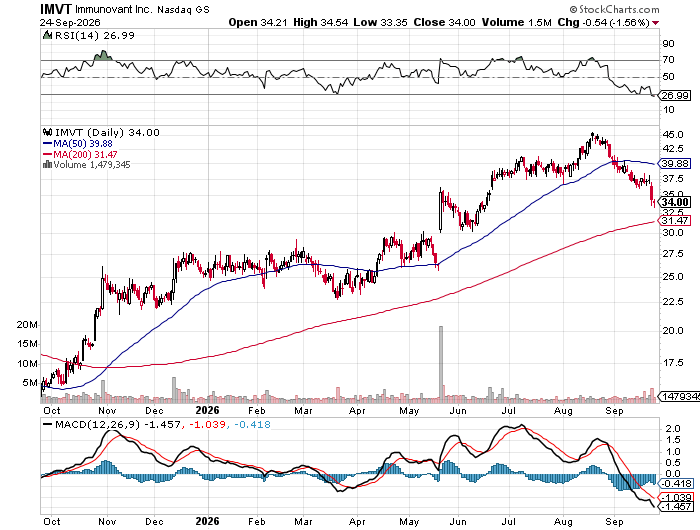Click the red down arrow after Chg percentage
700x530 pixels.
tap(655, 22)
